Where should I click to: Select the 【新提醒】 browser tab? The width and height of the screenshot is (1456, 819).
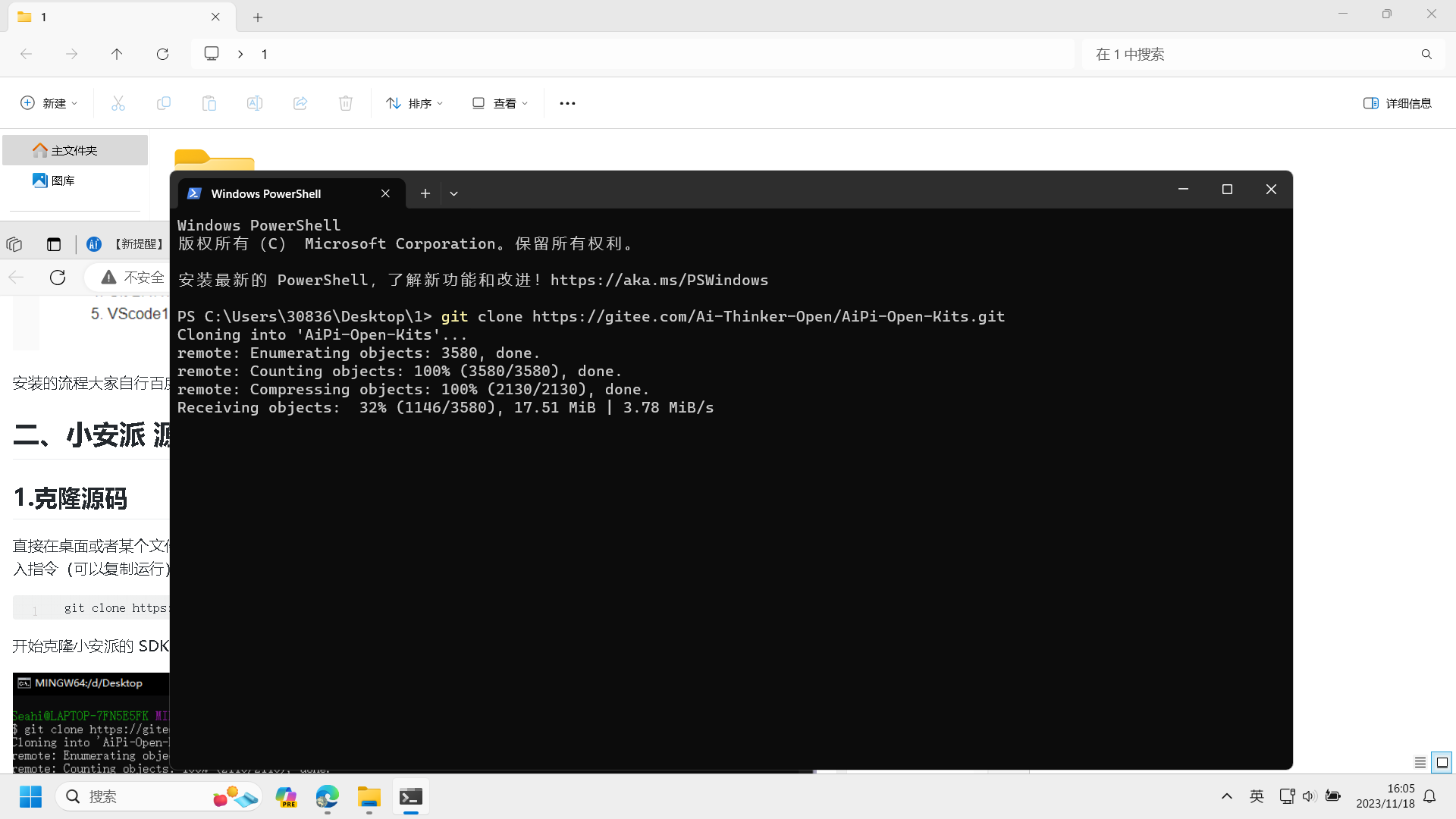point(126,244)
